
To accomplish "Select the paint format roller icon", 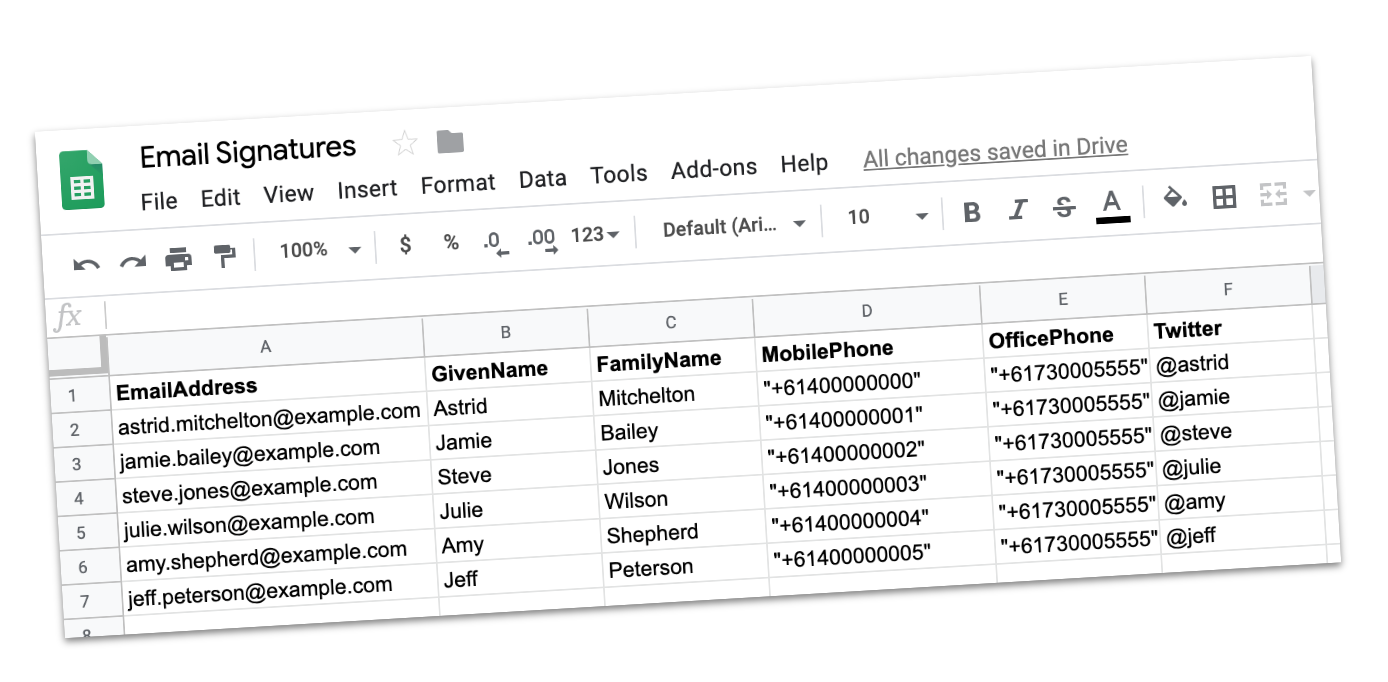I will [x=225, y=257].
